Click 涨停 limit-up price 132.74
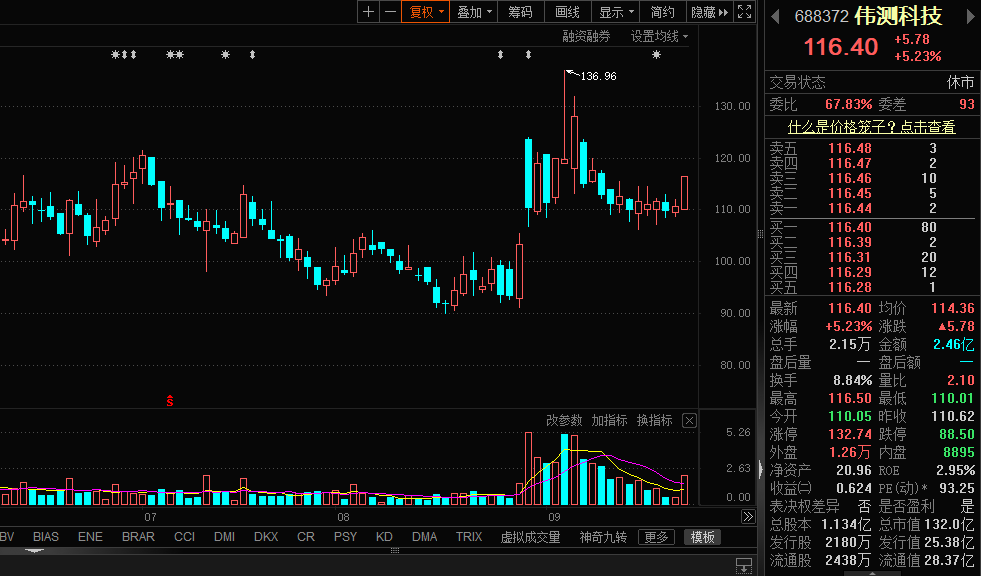This screenshot has height=576, width=981. pyautogui.click(x=850, y=433)
